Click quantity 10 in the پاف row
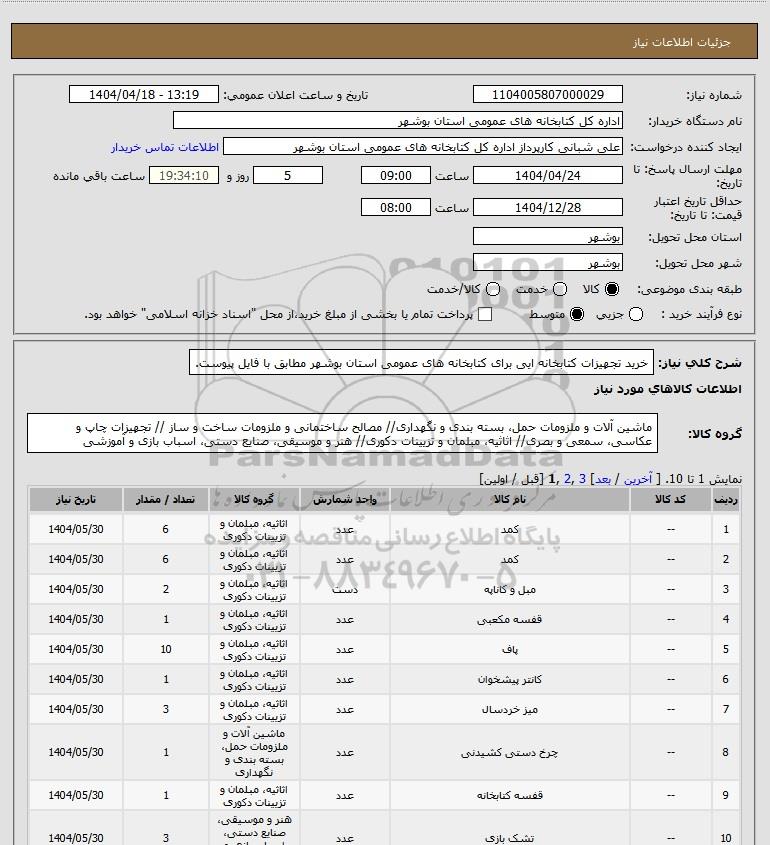The height and width of the screenshot is (845, 770). (165, 649)
